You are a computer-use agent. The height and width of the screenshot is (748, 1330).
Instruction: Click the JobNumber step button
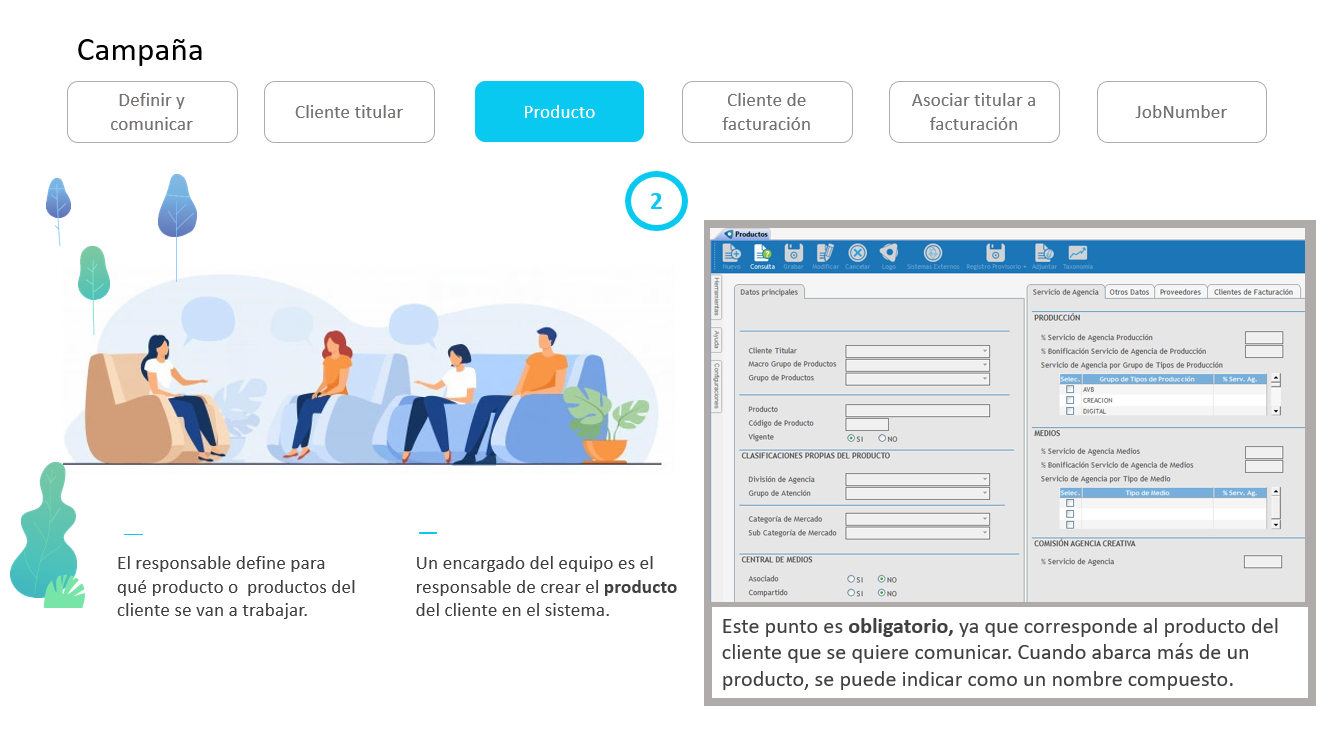1181,112
